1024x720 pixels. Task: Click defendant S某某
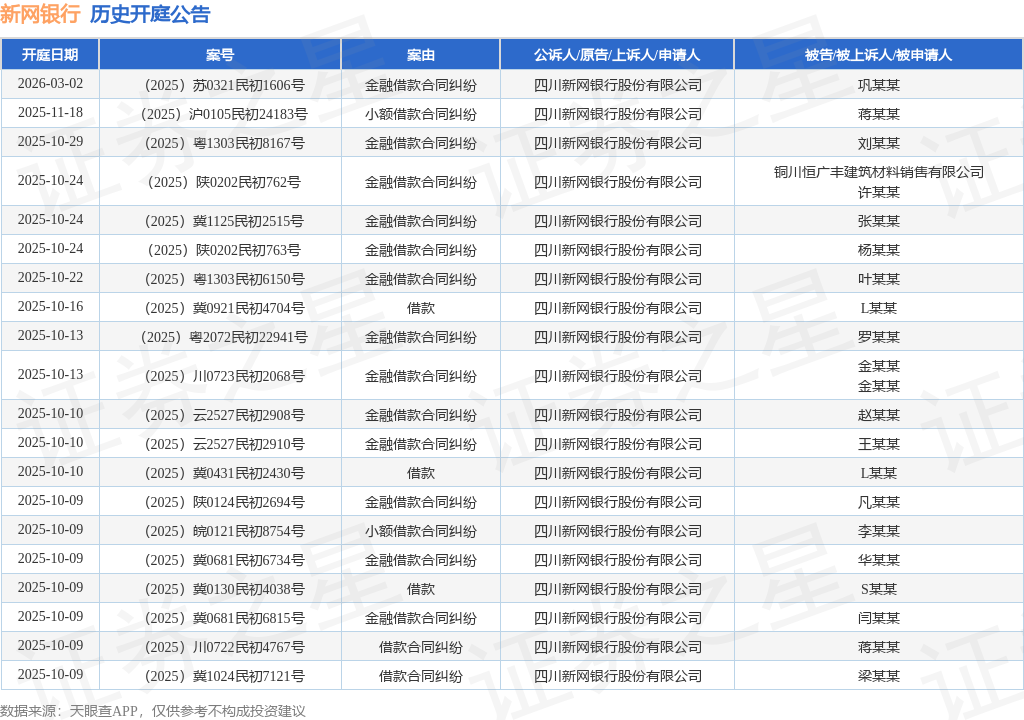point(878,589)
